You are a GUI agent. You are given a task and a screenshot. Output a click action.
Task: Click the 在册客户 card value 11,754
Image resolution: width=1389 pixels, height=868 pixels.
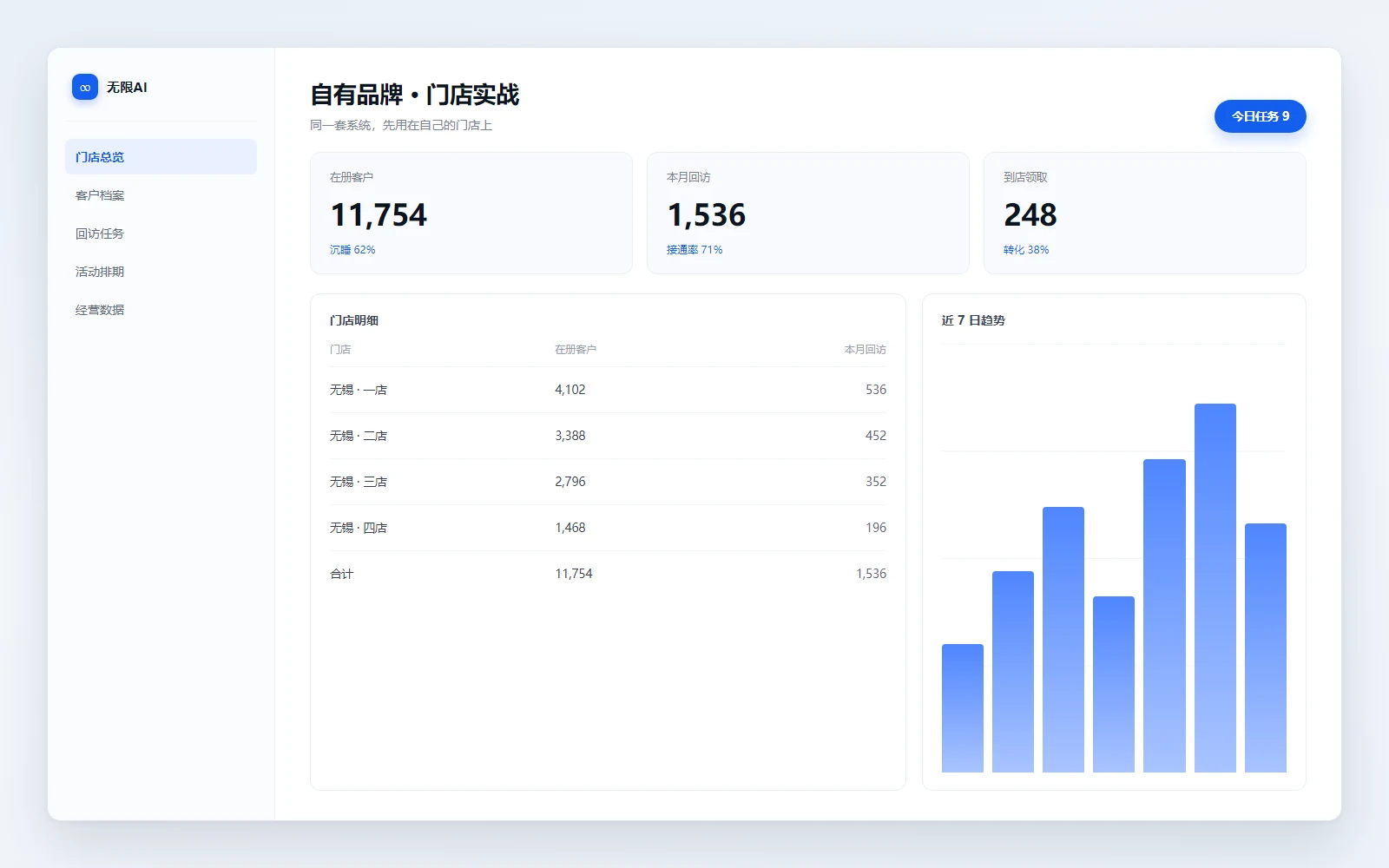(x=379, y=214)
